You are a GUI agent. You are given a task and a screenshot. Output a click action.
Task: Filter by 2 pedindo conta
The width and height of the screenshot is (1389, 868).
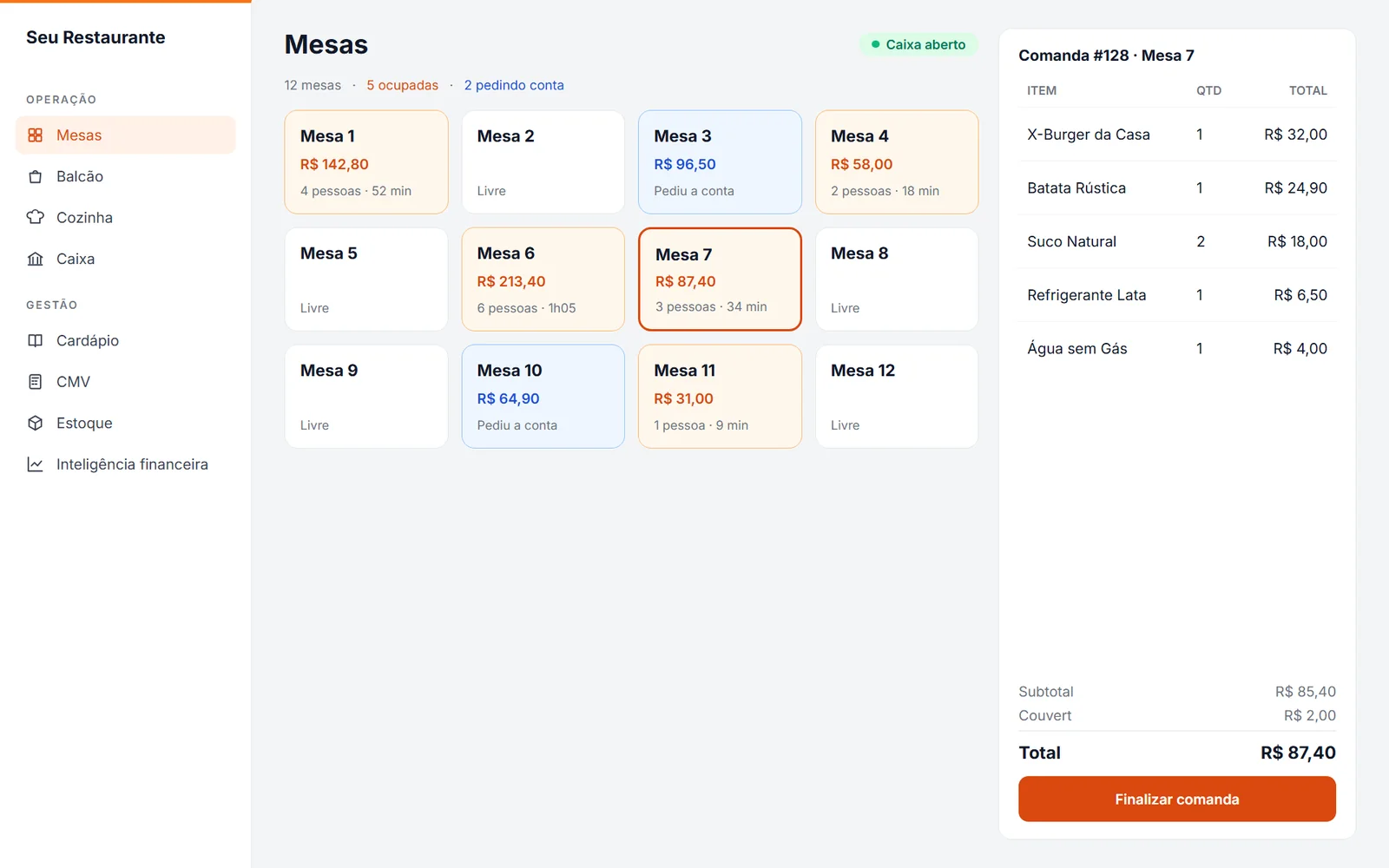click(514, 85)
